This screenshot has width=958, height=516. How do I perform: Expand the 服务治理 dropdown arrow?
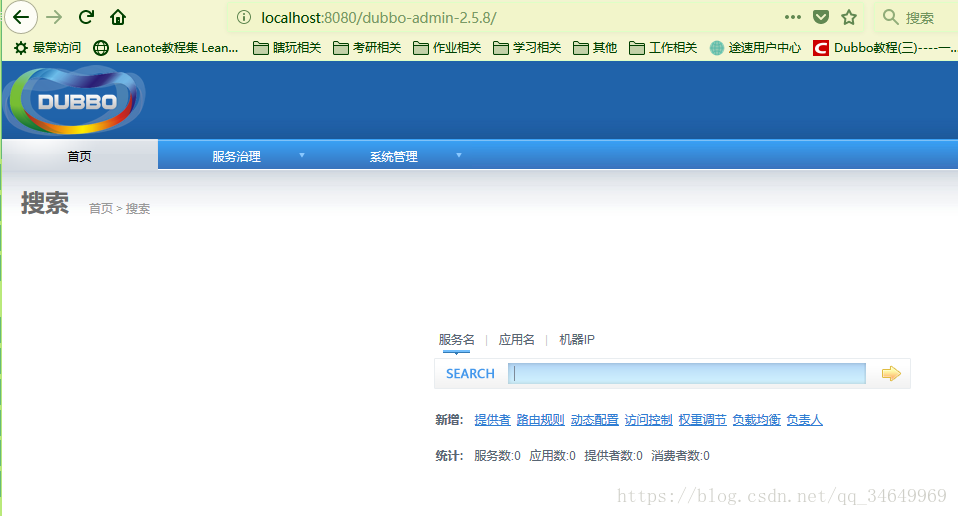(x=302, y=155)
